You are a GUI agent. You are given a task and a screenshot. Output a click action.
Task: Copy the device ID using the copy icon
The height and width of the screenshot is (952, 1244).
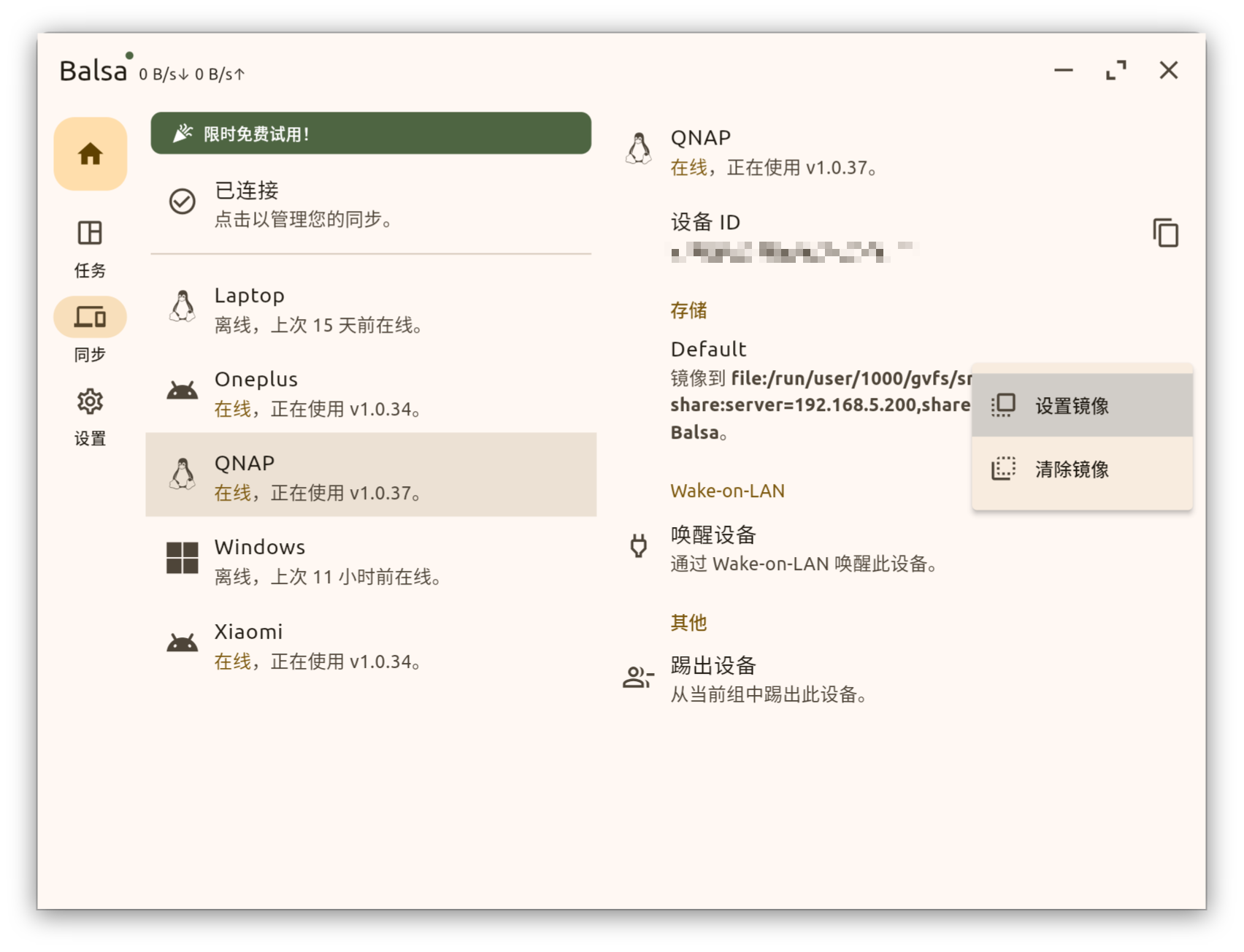(x=1166, y=233)
